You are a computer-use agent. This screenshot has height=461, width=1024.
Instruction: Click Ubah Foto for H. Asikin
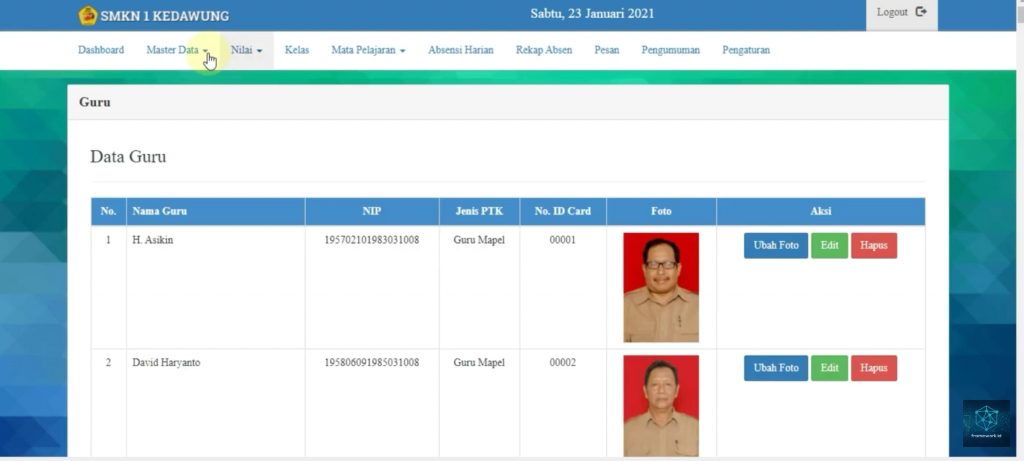[x=775, y=246]
